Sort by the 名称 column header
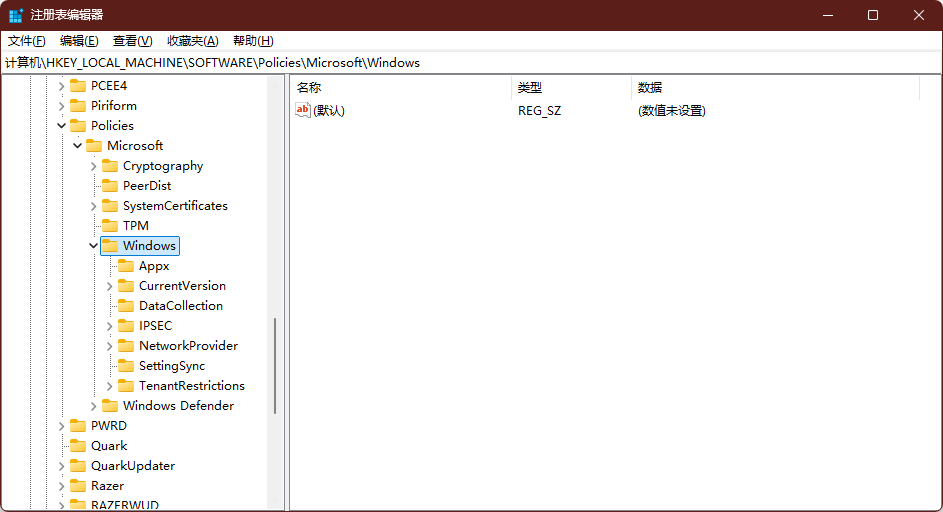Viewport: 943px width, 512px height. (x=401, y=88)
